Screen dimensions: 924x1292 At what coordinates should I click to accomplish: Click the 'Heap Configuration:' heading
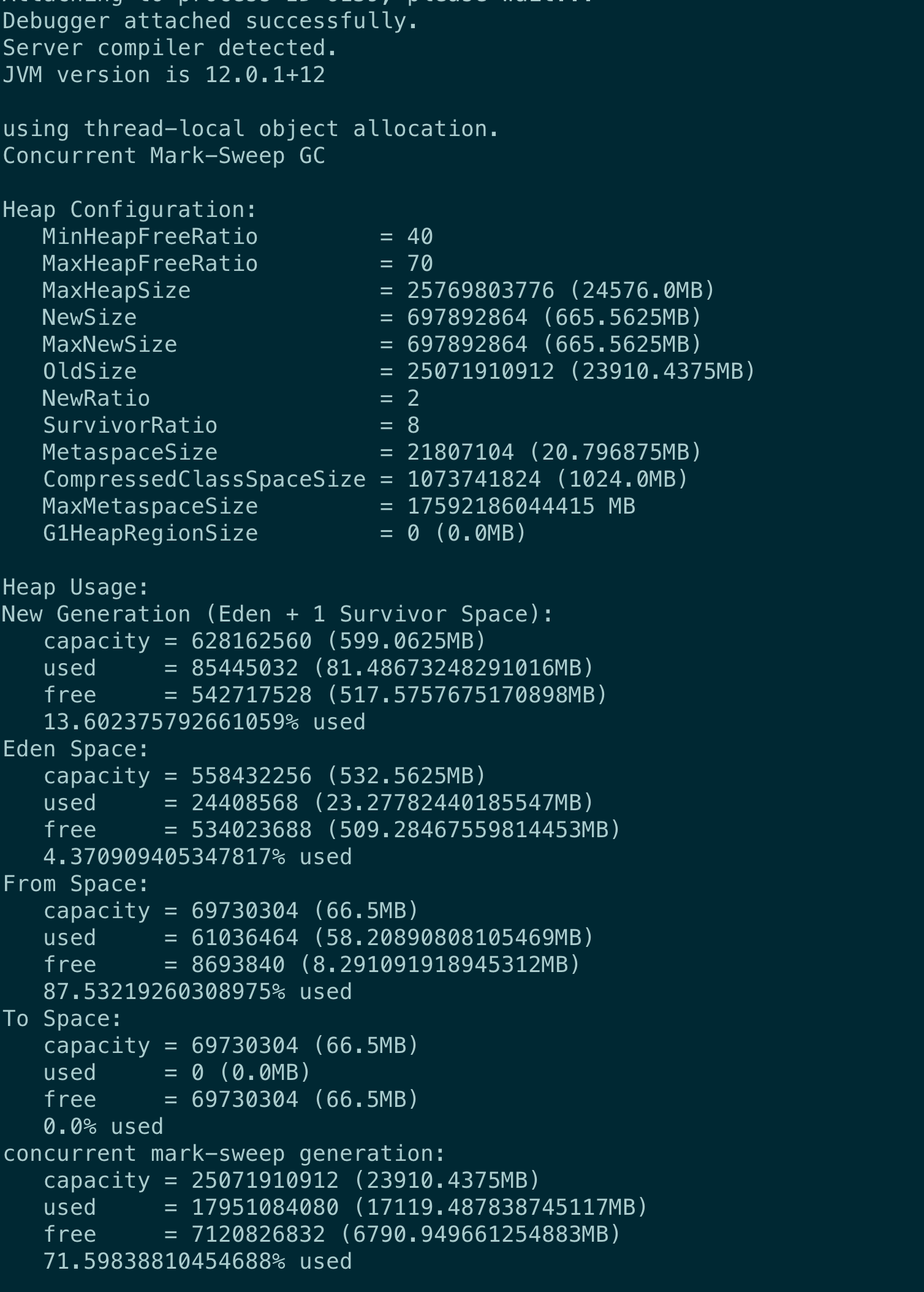129,210
